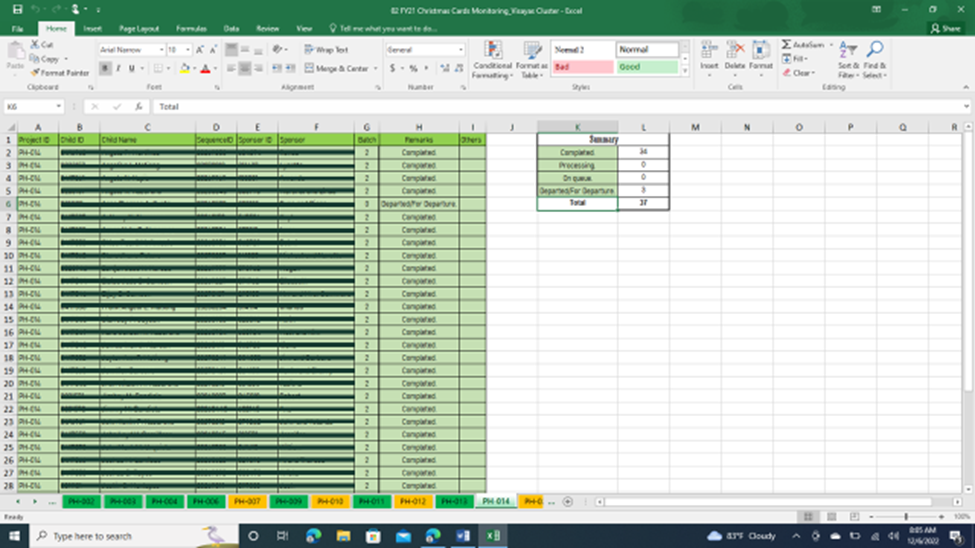
Task: Apply Percent Style format
Action: 413,68
